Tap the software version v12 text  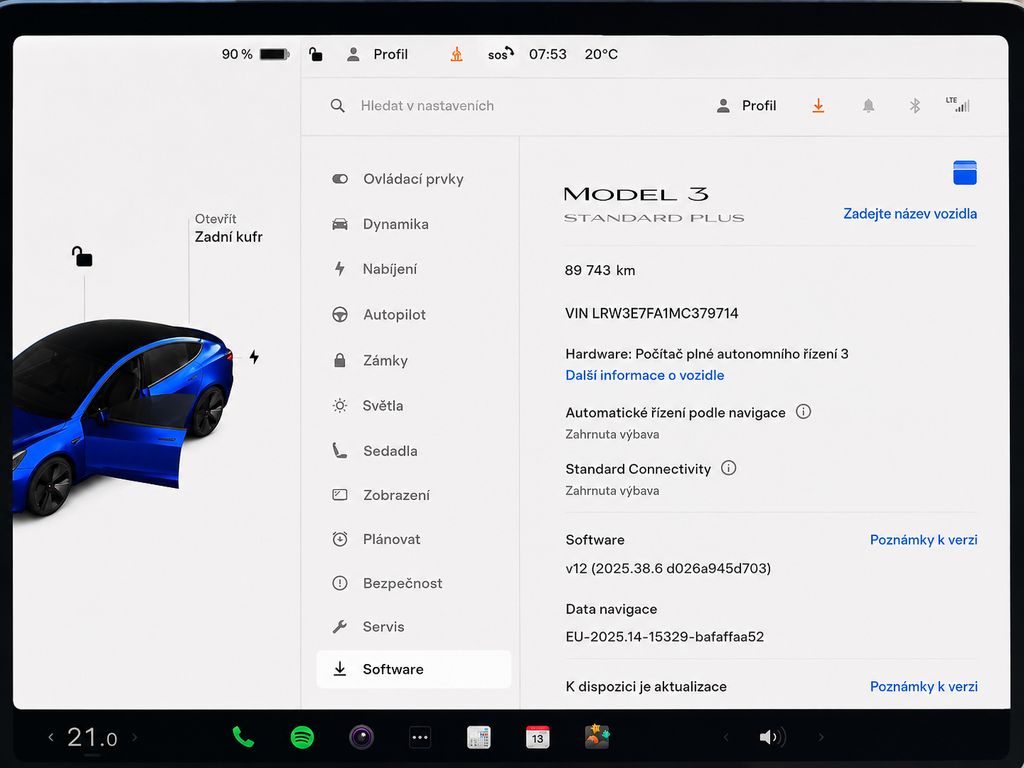[x=668, y=568]
